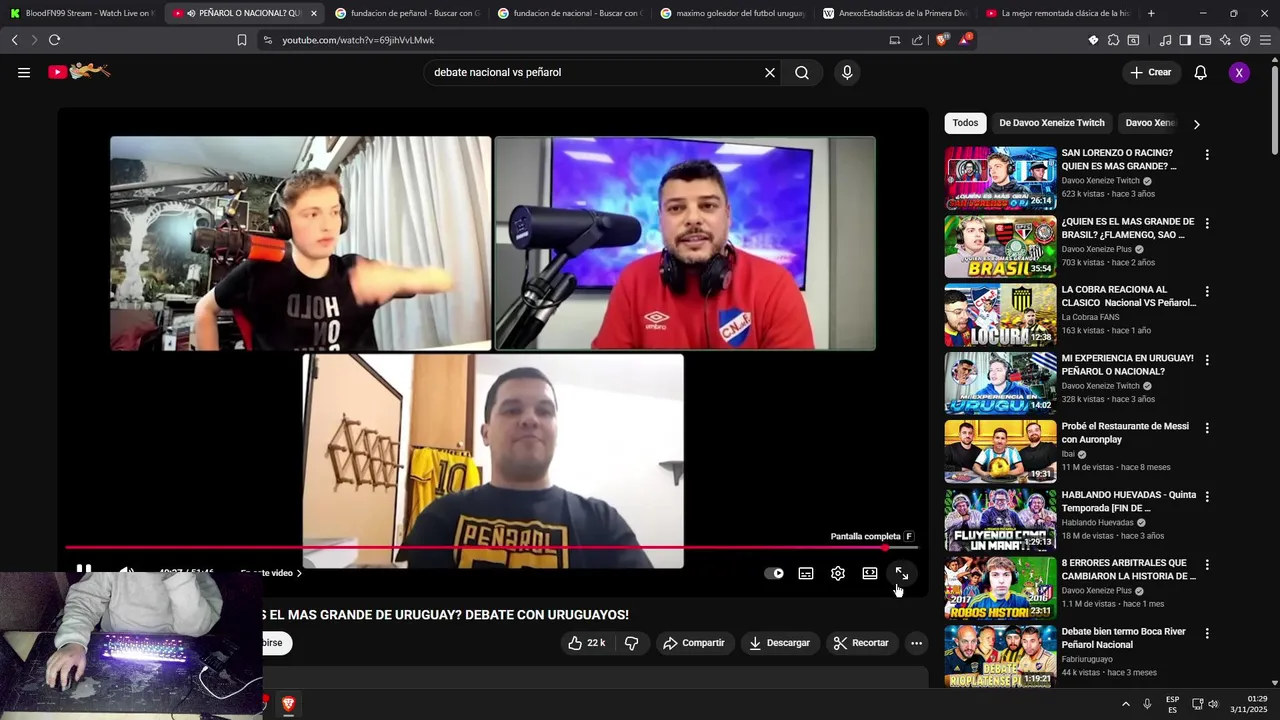The height and width of the screenshot is (720, 1280).
Task: Toggle subtitles in video player
Action: (x=806, y=573)
